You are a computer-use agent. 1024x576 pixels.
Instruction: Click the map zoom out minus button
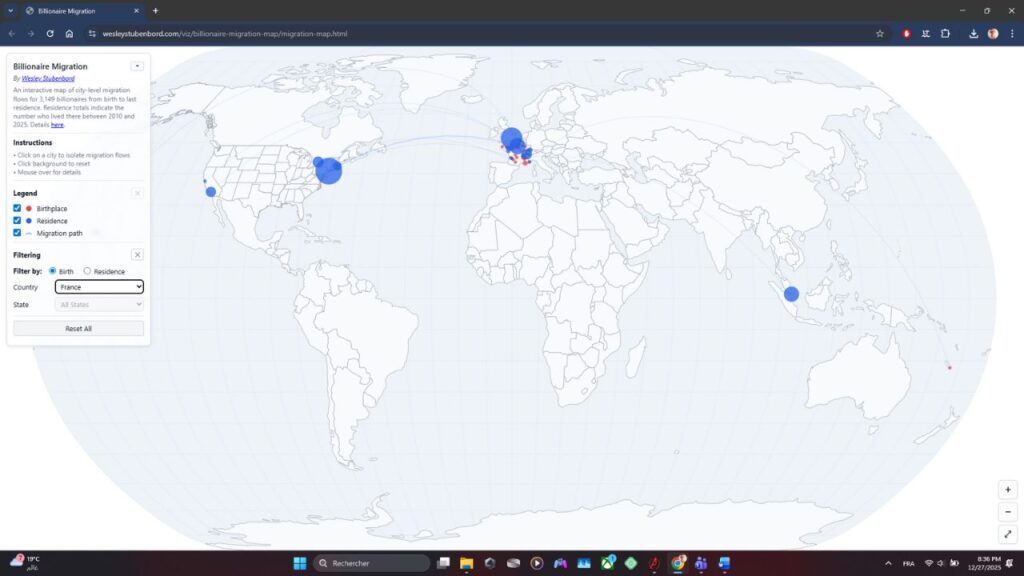tap(1008, 512)
